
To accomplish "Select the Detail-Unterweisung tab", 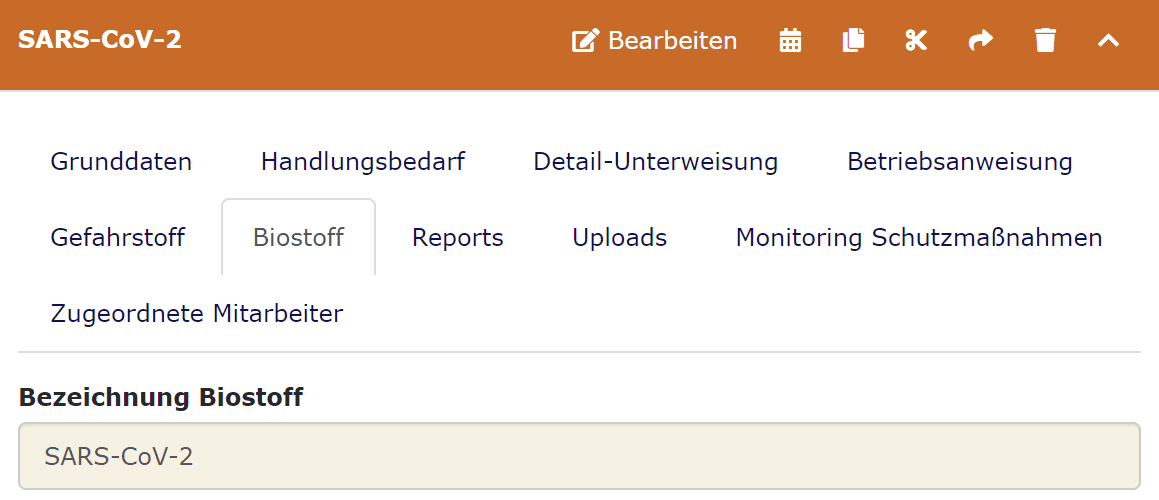I will click(655, 161).
